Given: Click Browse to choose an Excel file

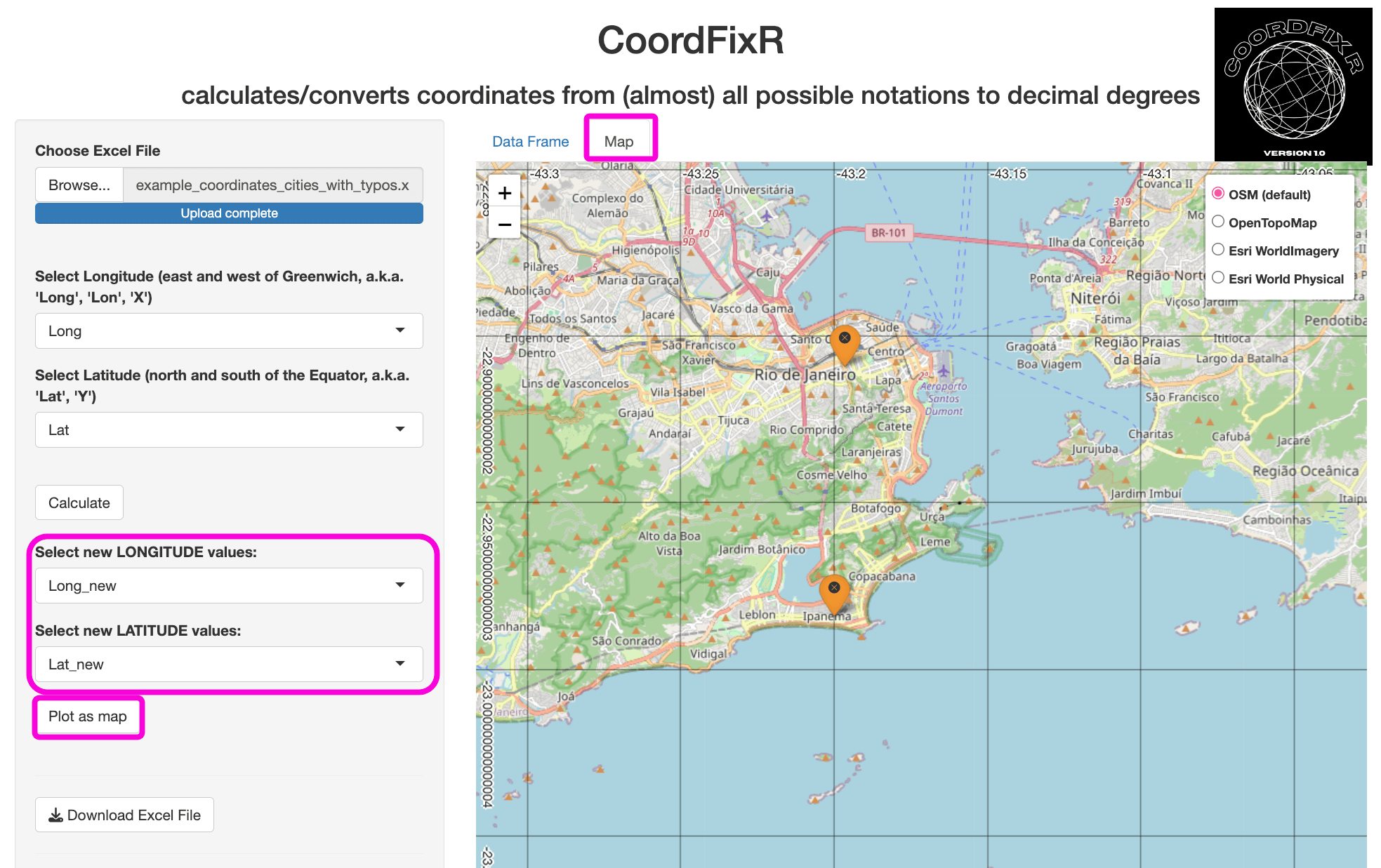Looking at the screenshot, I should tap(79, 185).
